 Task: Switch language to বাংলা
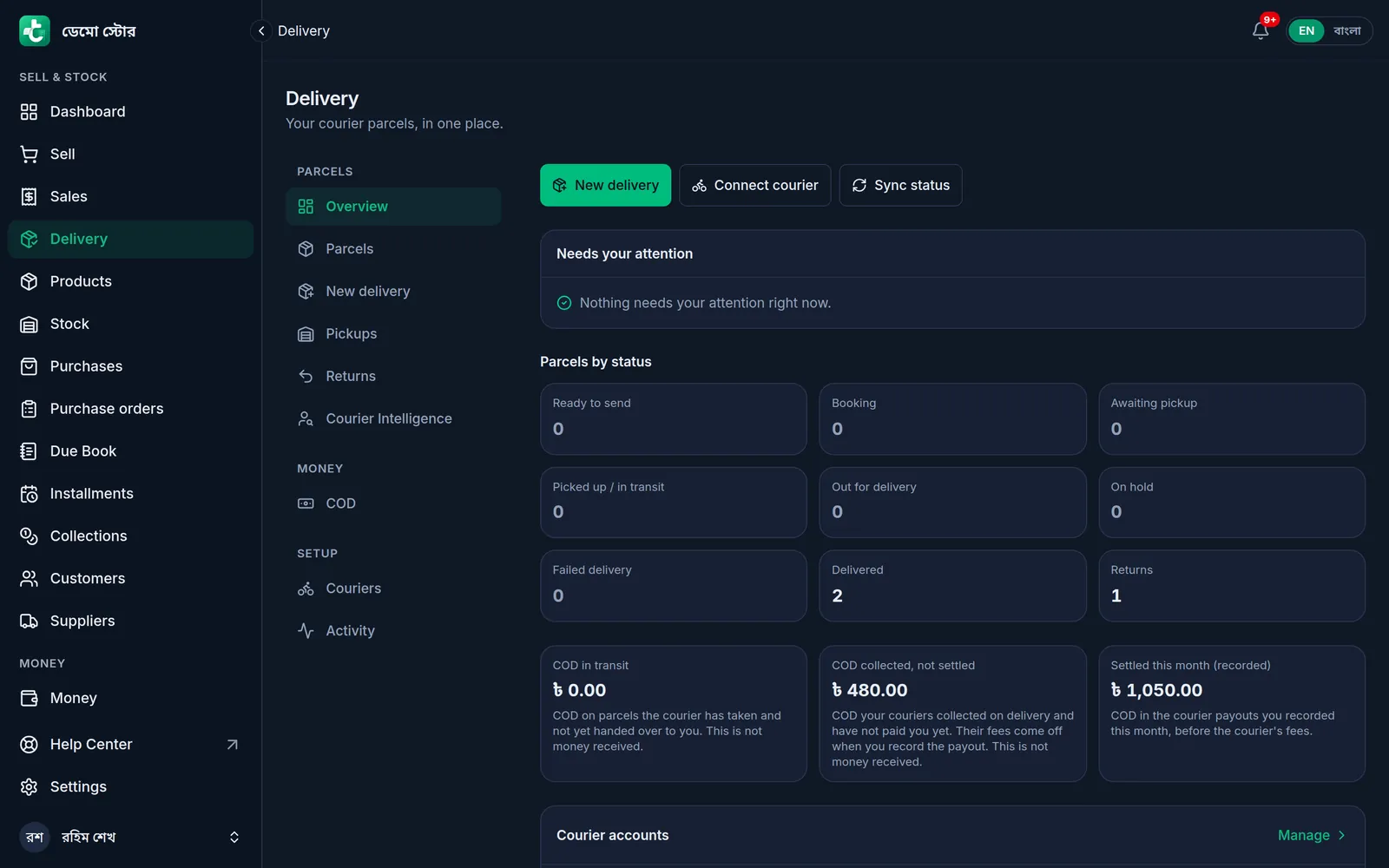click(1347, 30)
